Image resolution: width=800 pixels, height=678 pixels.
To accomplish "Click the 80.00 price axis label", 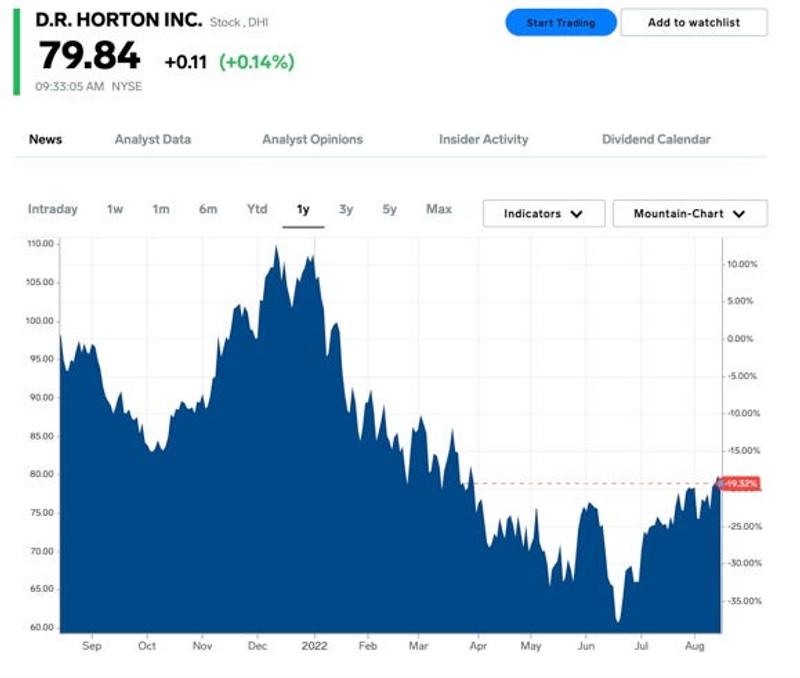I will (41, 474).
